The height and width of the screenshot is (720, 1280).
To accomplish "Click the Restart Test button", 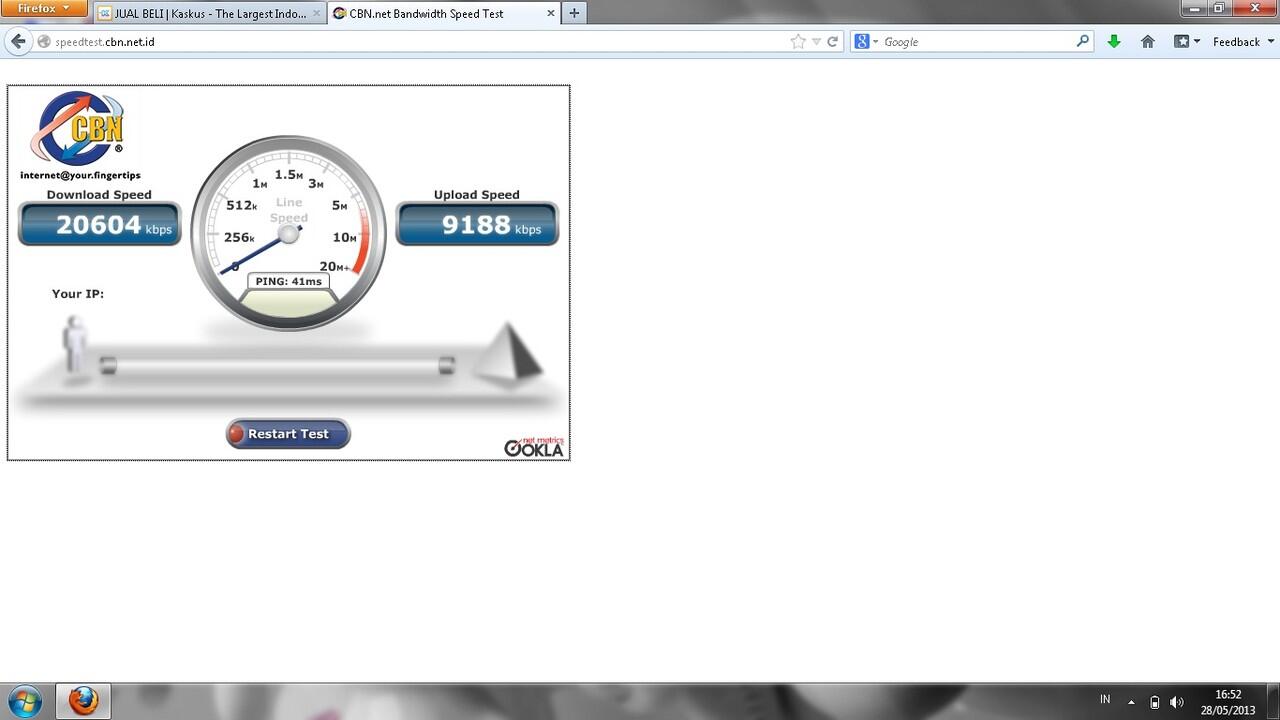I will [x=288, y=434].
